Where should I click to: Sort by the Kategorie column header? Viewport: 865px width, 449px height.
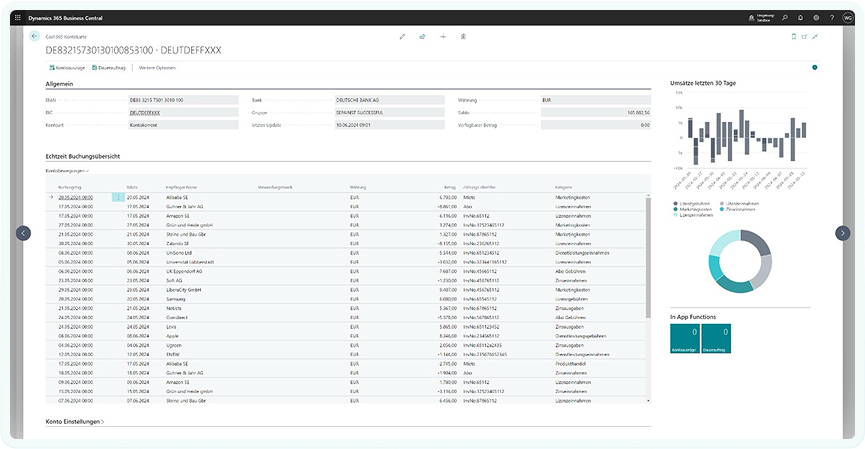(x=563, y=188)
